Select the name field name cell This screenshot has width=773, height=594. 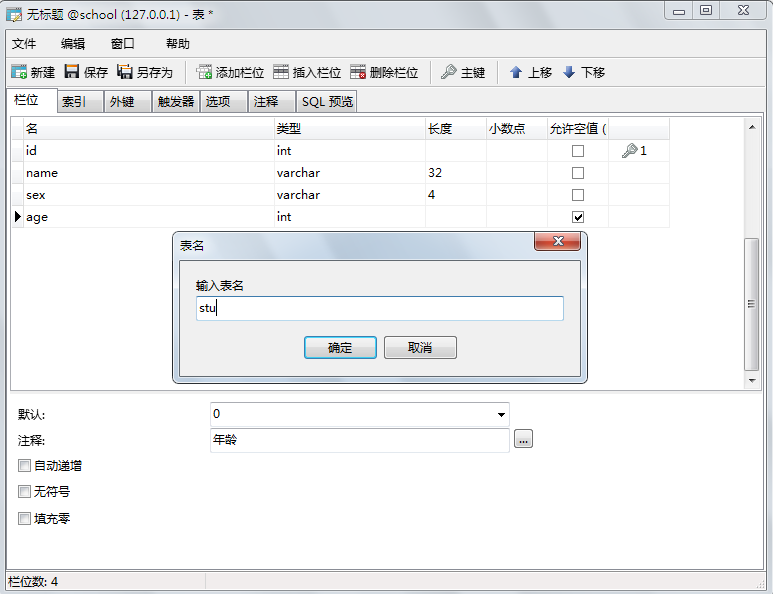pyautogui.click(x=149, y=173)
